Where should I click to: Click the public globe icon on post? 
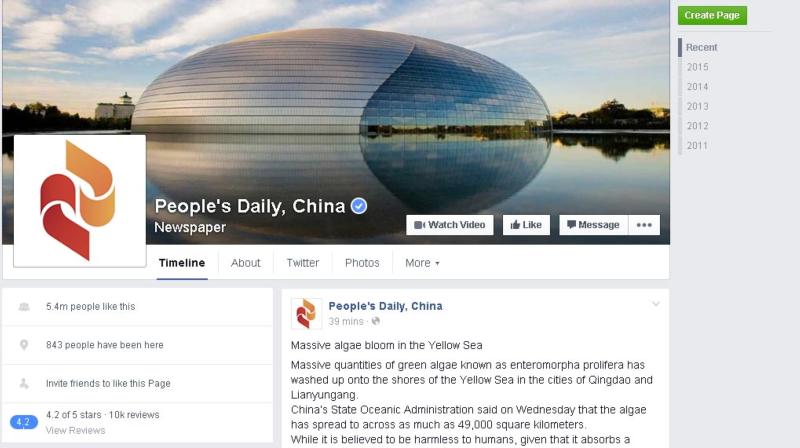pos(376,321)
